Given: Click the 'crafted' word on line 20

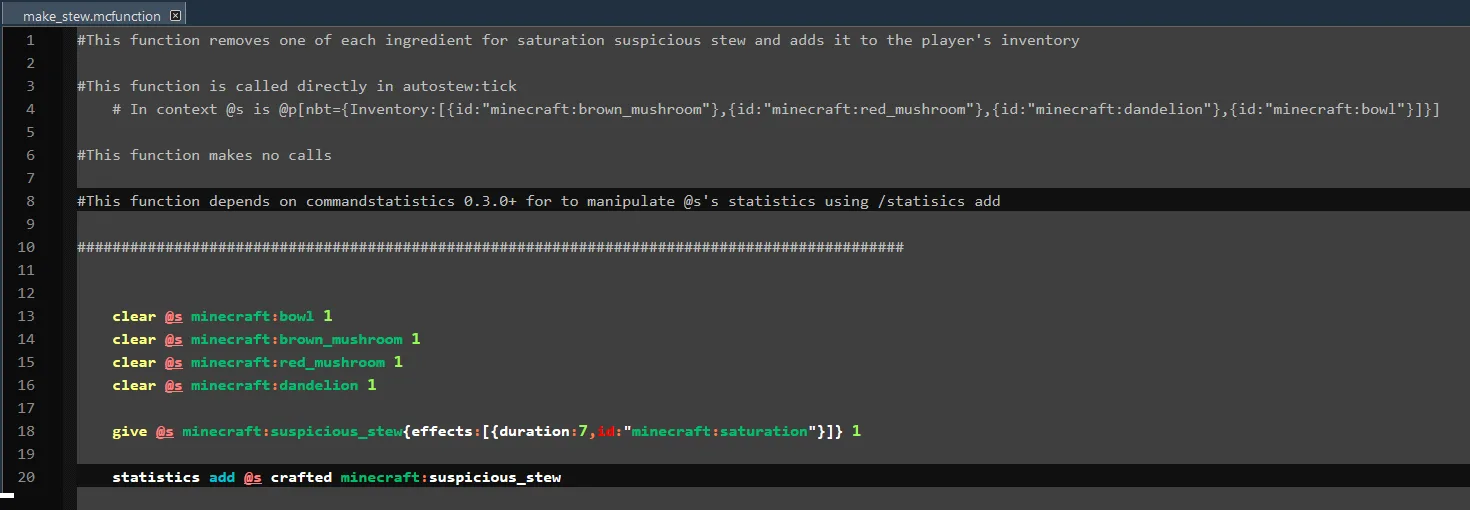Looking at the screenshot, I should 301,477.
